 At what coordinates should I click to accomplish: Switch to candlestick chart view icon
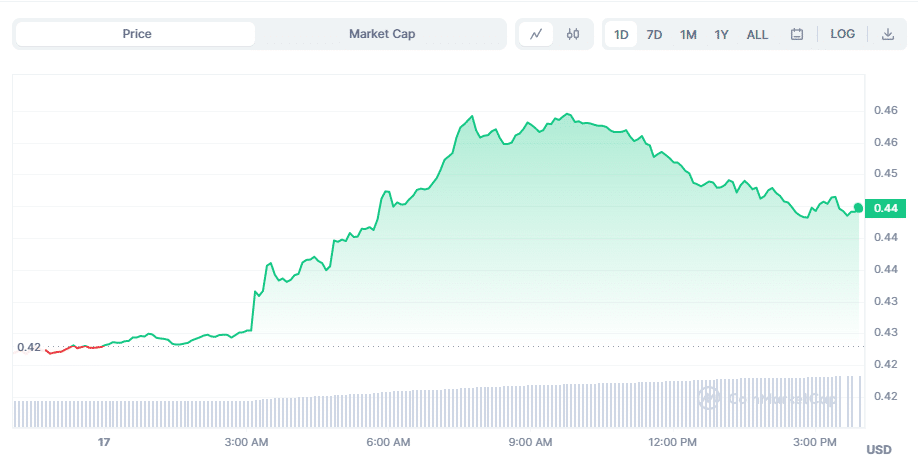click(x=573, y=34)
